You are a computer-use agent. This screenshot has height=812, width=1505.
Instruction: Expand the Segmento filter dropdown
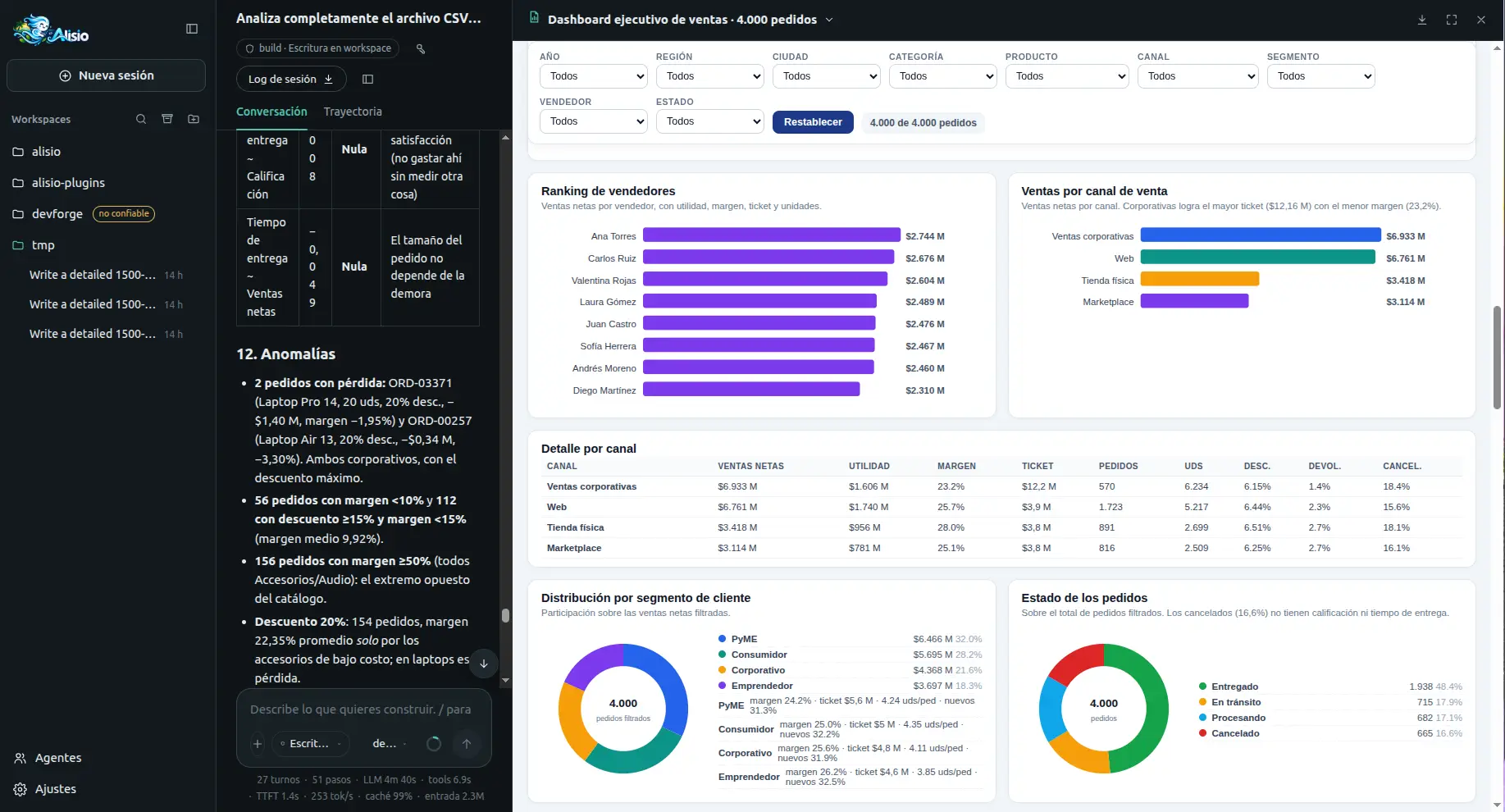[x=1320, y=76]
